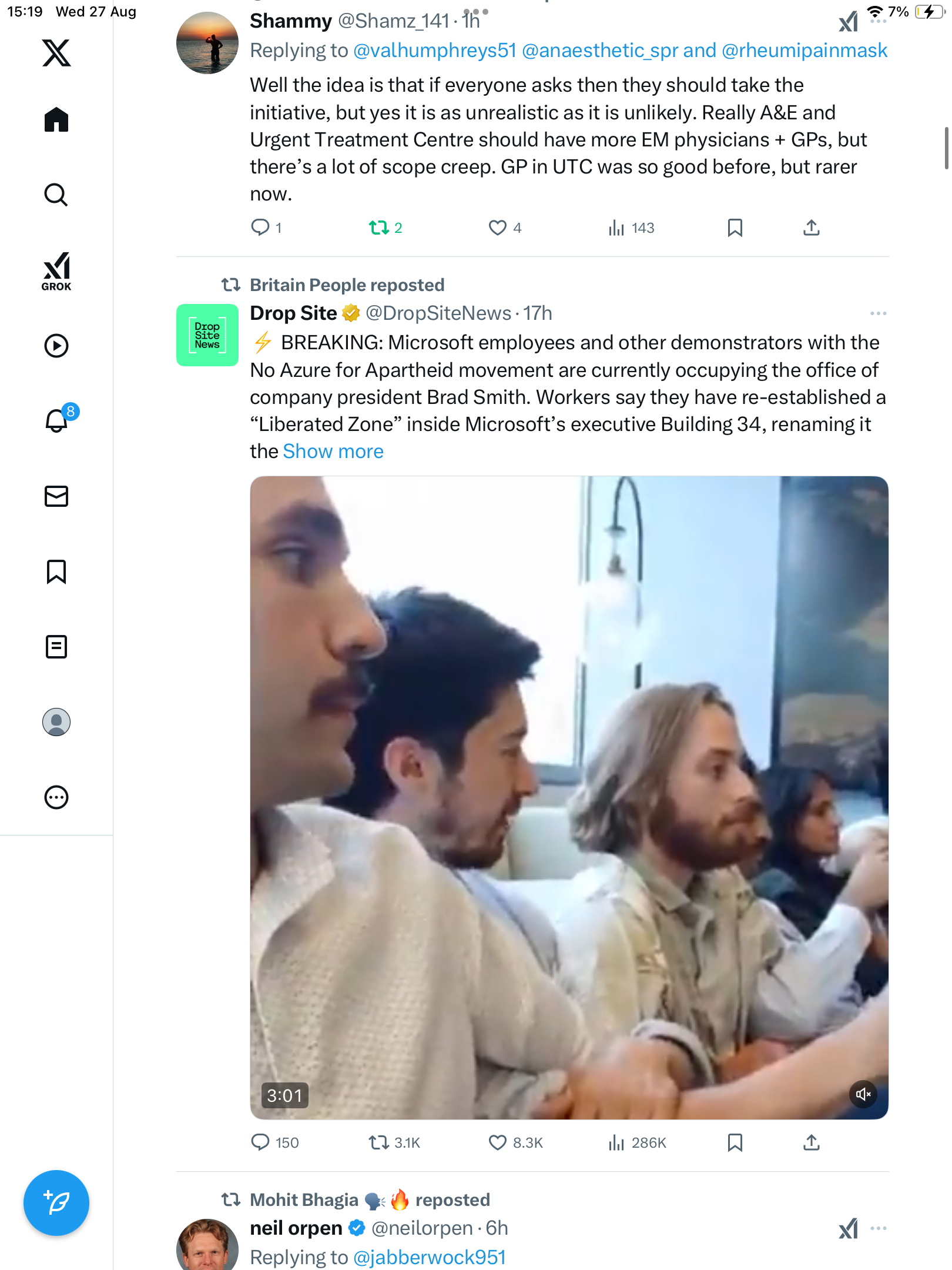Go to Home in sidebar
Screen dimensions: 952x1270
tap(56, 120)
